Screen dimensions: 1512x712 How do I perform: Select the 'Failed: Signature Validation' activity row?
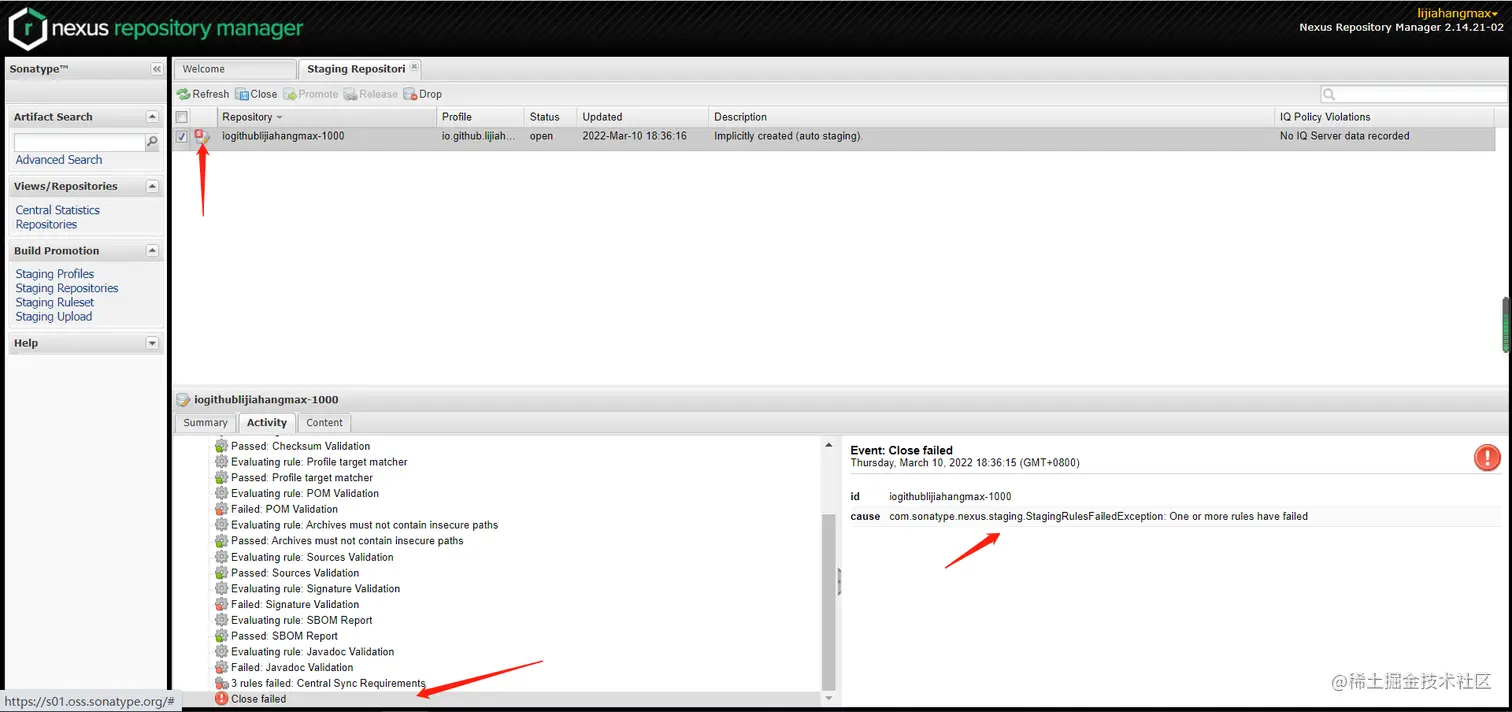click(x=295, y=604)
